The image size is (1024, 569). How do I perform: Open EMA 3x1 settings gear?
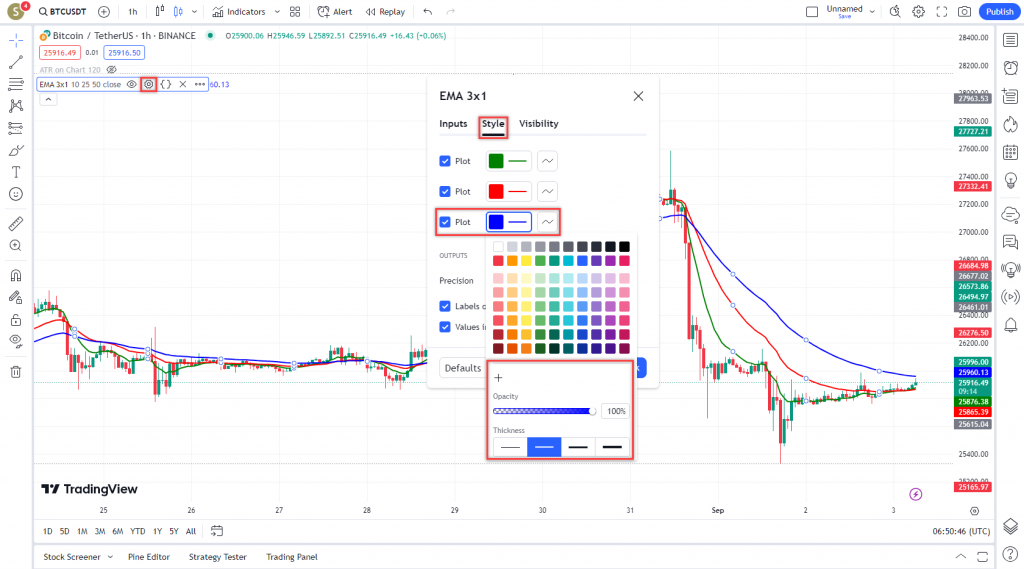[x=149, y=84]
